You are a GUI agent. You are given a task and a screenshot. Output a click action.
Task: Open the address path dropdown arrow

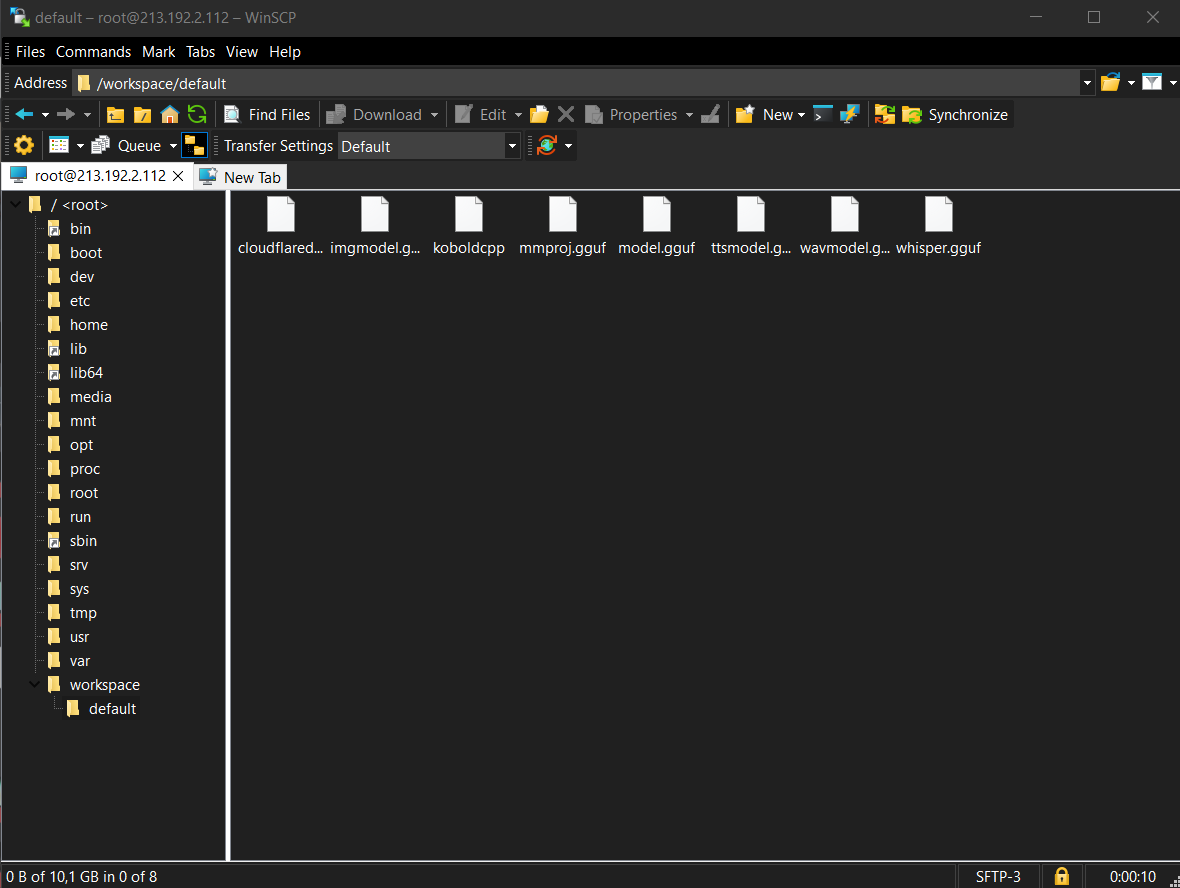[x=1087, y=83]
